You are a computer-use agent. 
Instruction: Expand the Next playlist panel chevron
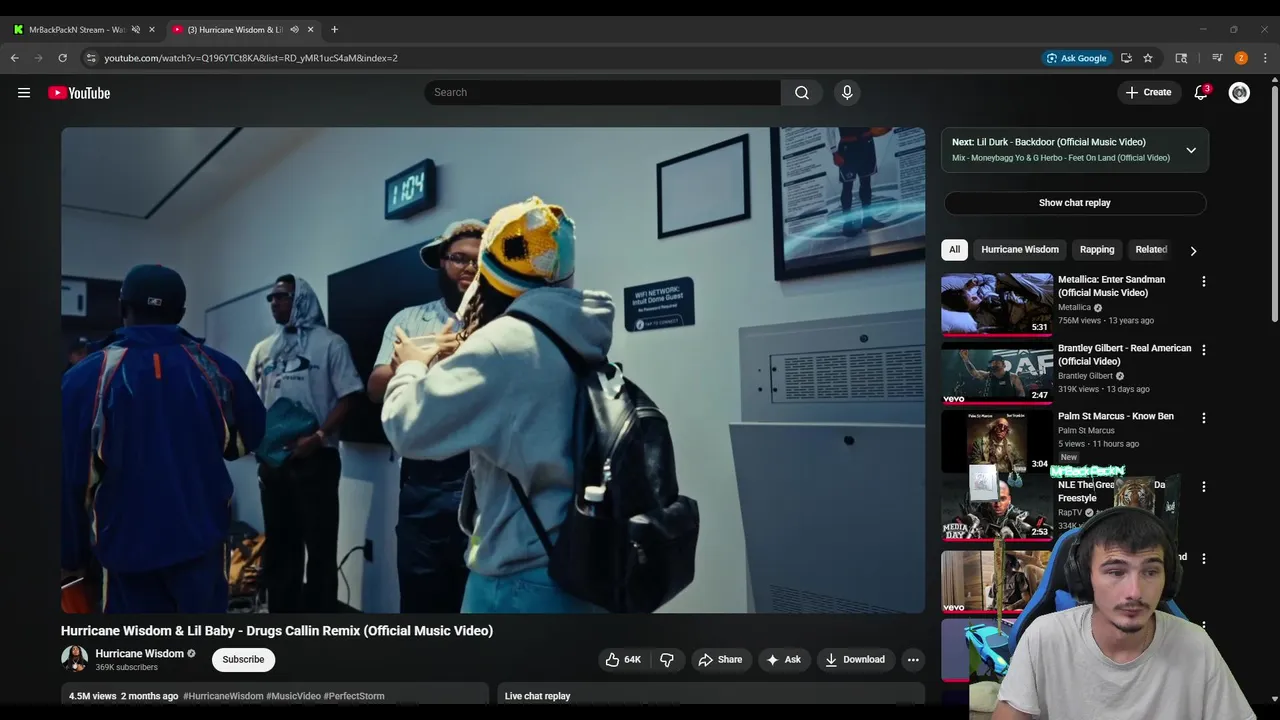click(x=1191, y=150)
